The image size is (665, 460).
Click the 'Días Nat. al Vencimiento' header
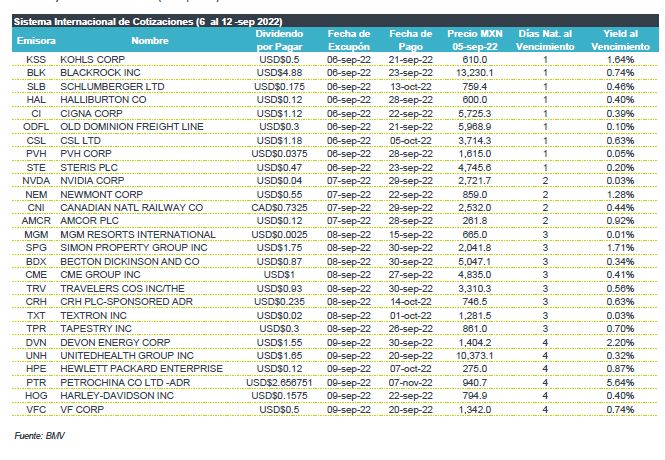(545, 40)
